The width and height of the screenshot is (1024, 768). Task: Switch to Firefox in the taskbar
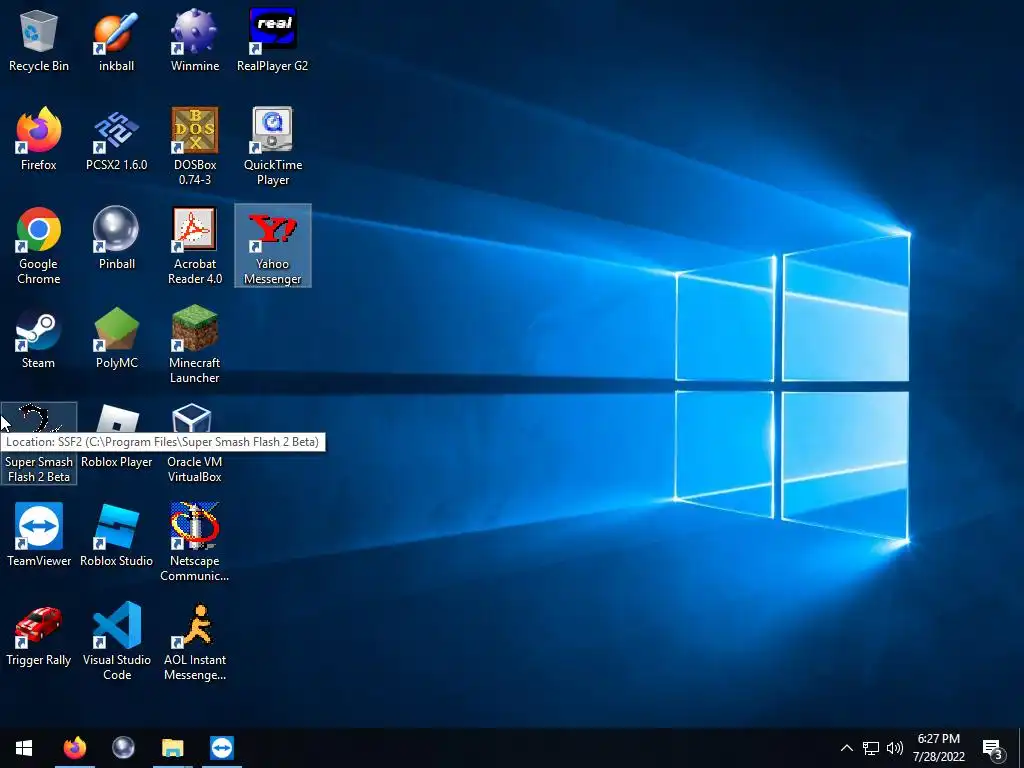[x=74, y=748]
